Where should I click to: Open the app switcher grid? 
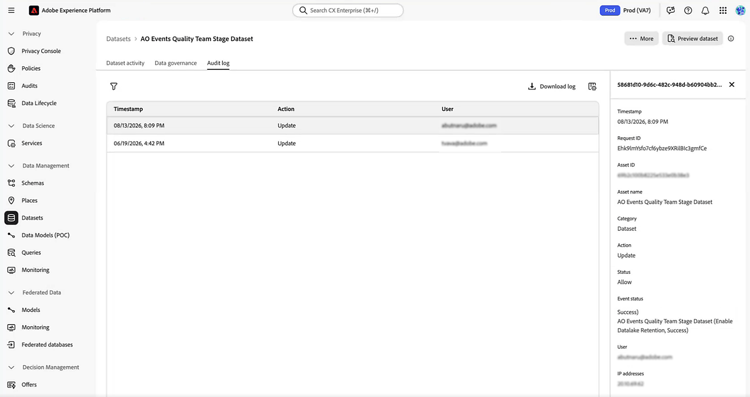click(723, 11)
